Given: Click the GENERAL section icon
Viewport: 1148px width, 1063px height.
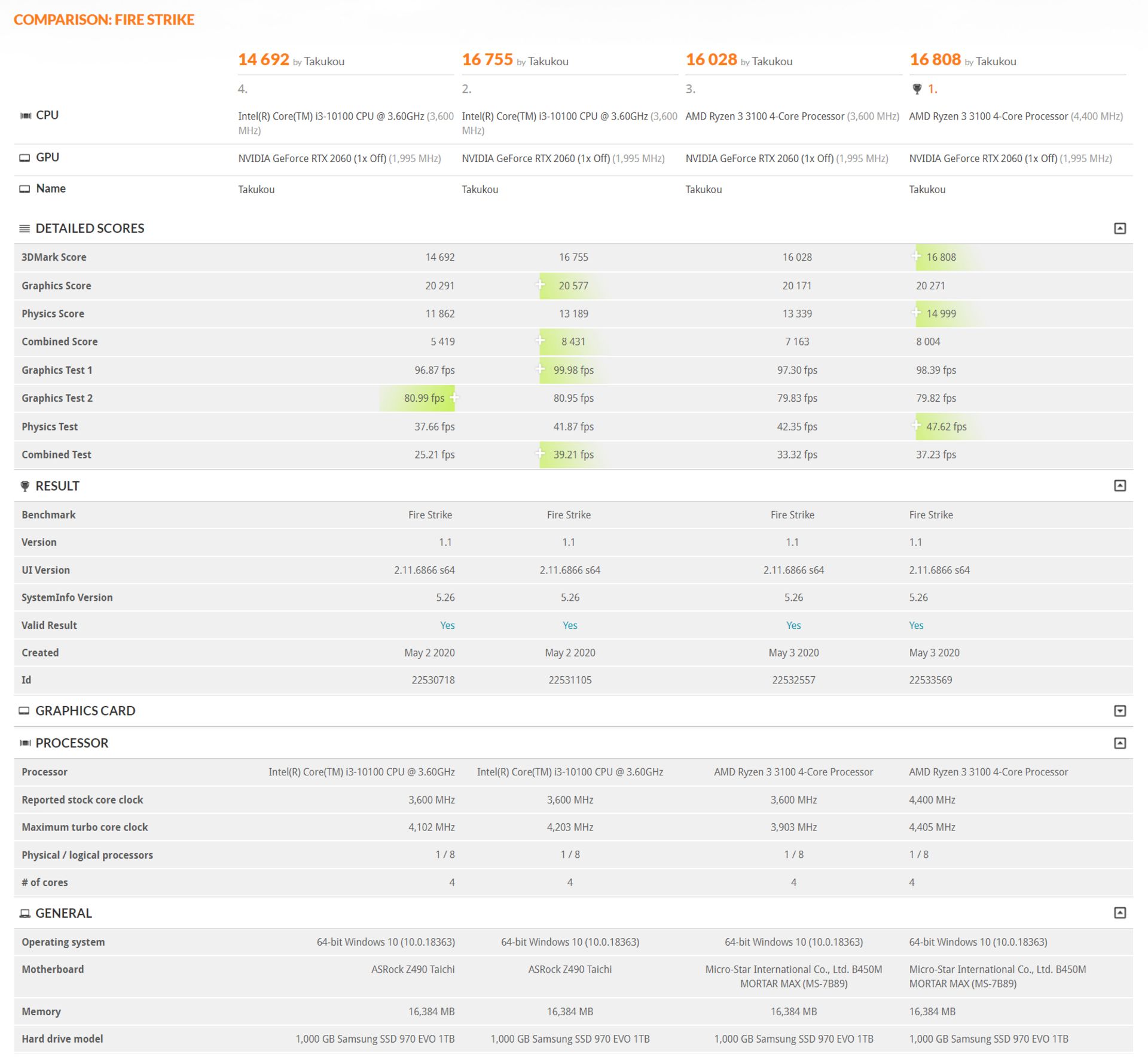Looking at the screenshot, I should click(x=25, y=913).
